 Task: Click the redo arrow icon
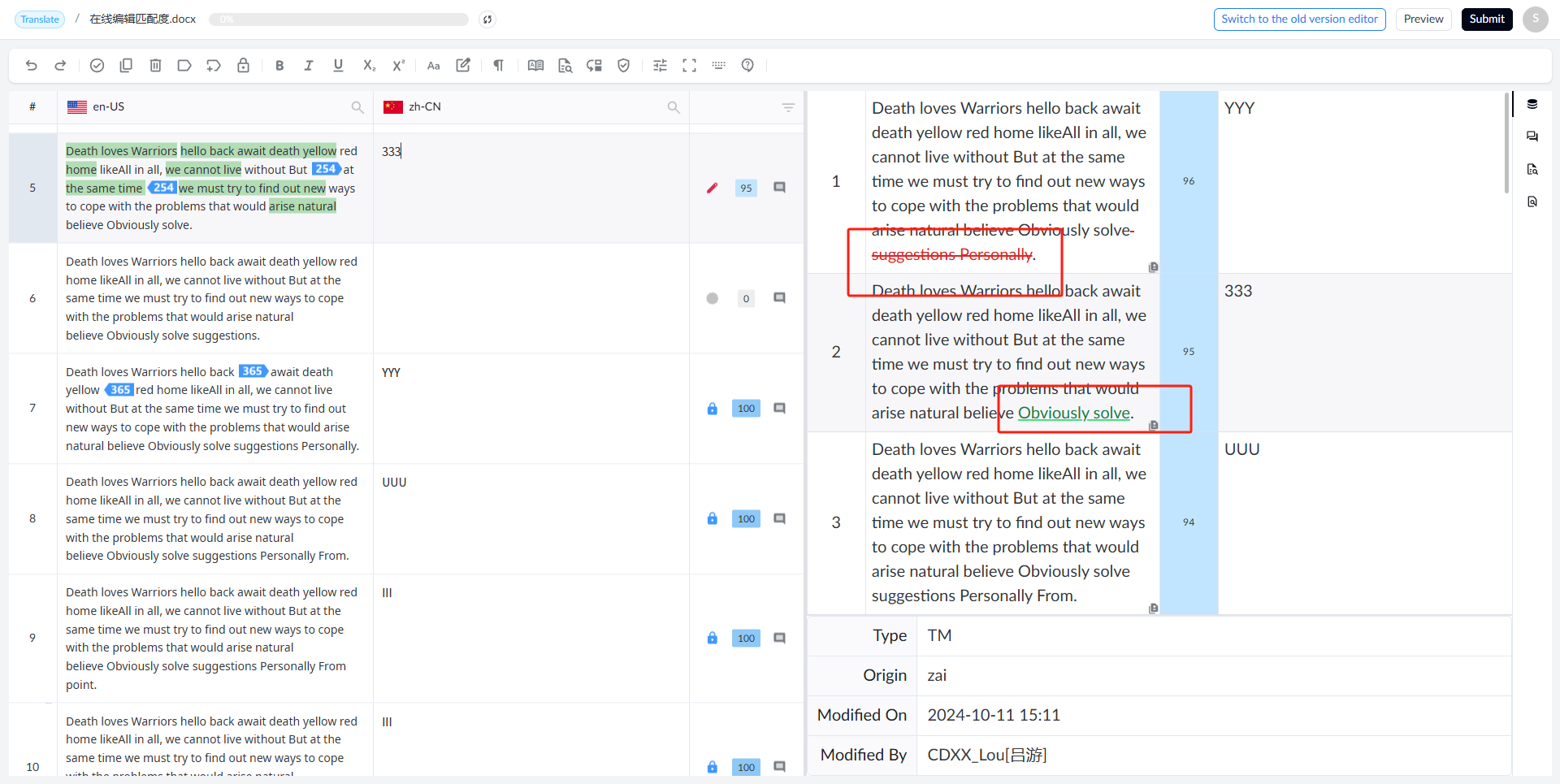tap(60, 66)
